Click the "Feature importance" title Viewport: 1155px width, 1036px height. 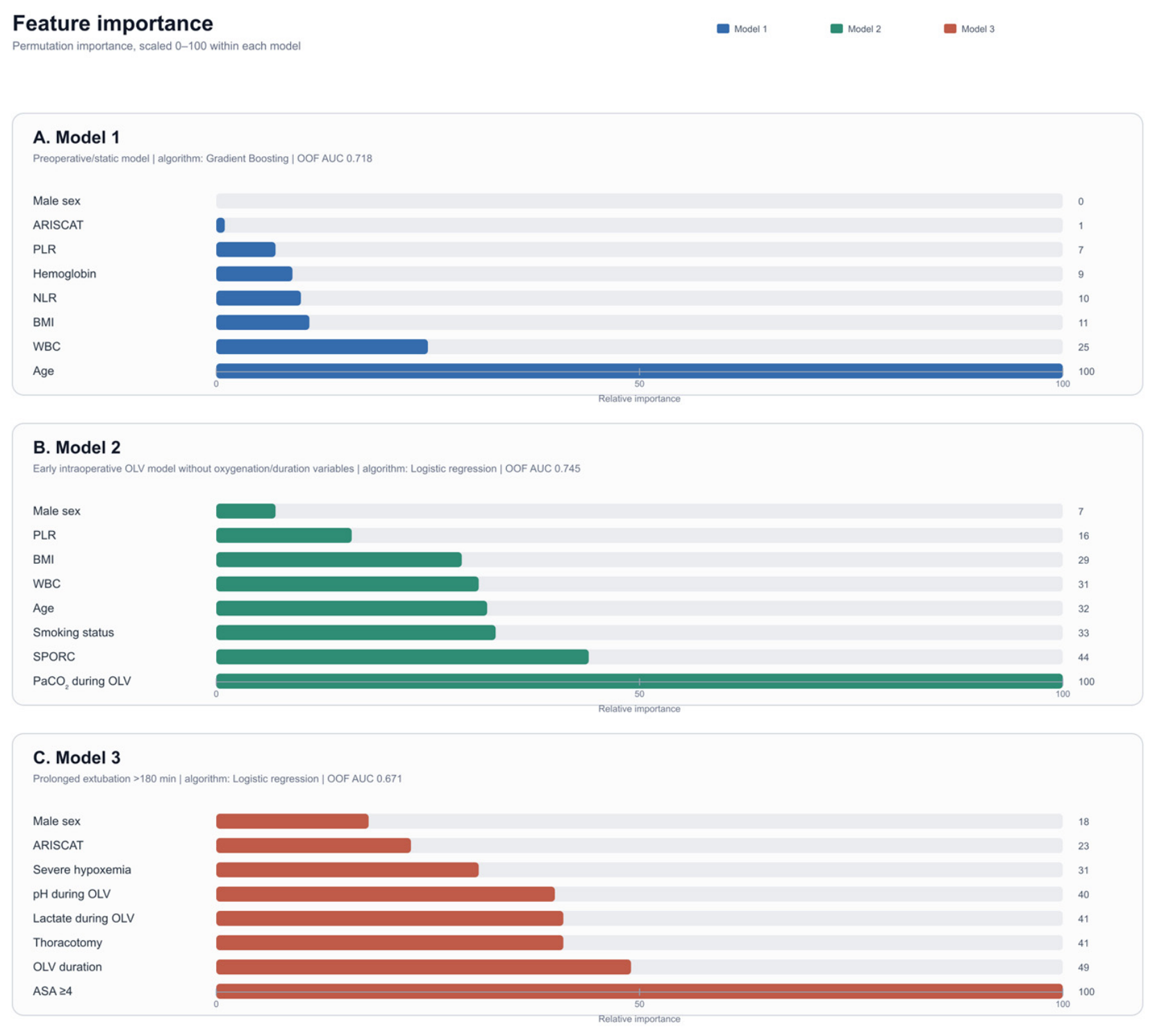(113, 23)
